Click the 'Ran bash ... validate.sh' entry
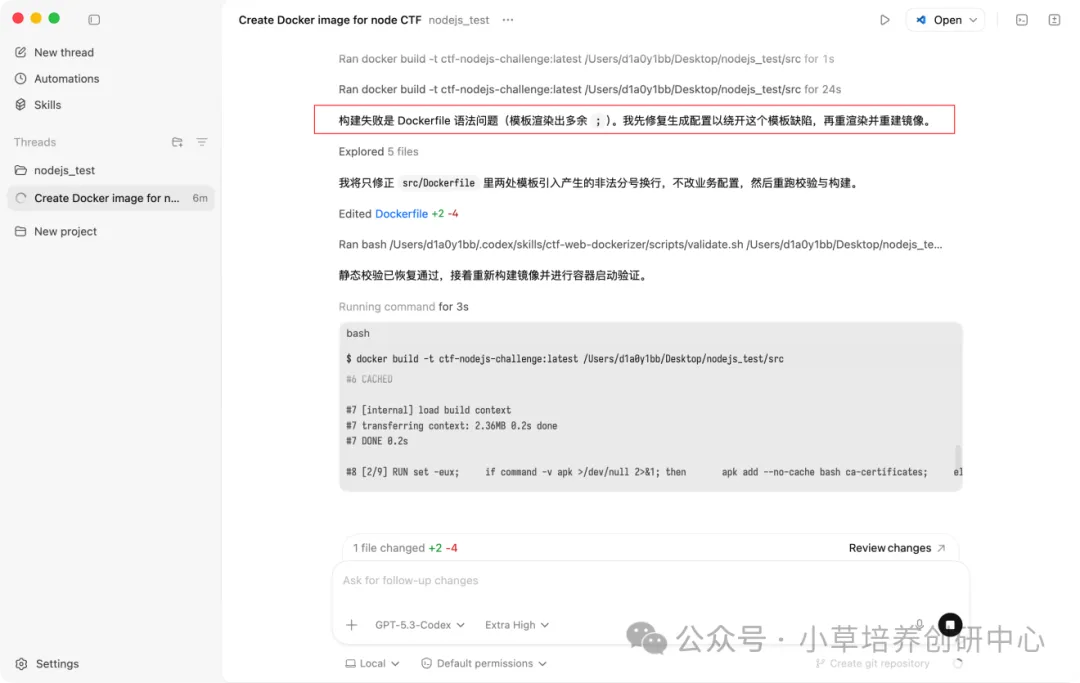1080x683 pixels. coord(641,244)
